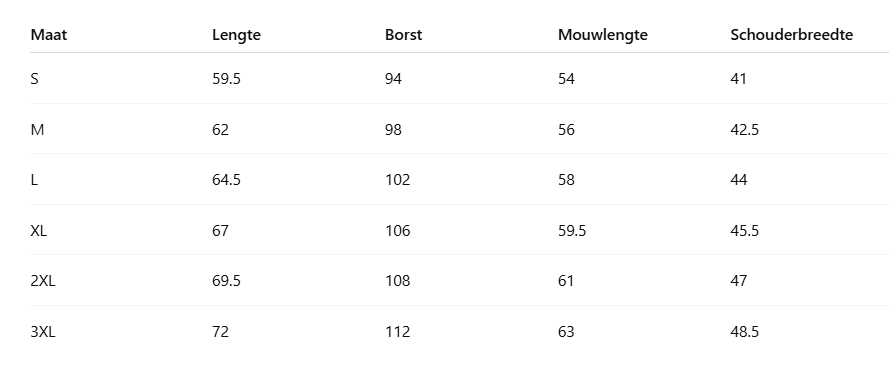Screen dimensions: 889x381
Task: Click the 42.5 Schouderbreedte value
Action: click(x=744, y=130)
